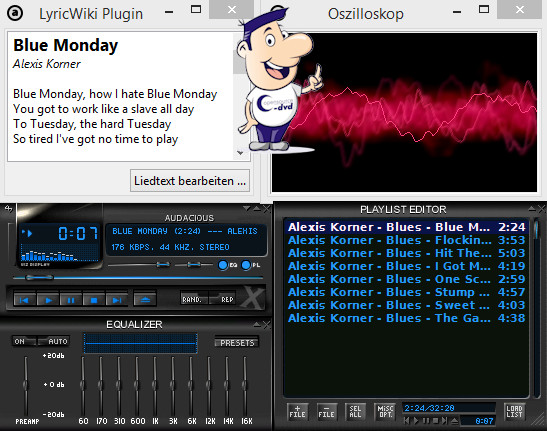The height and width of the screenshot is (431, 547).
Task: Click the 60 Hz equalizer band slider
Action: tap(83, 385)
